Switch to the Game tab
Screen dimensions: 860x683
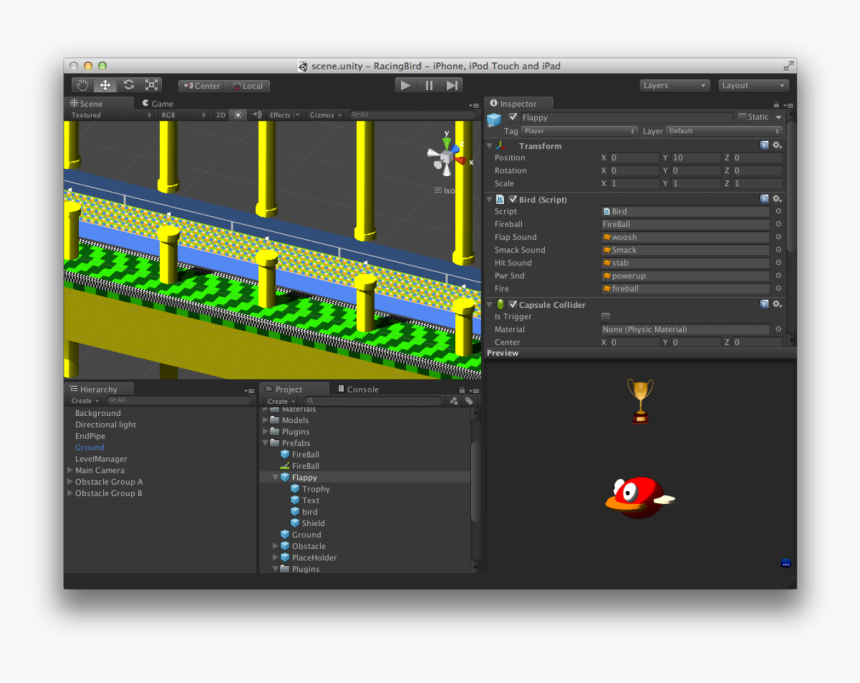157,103
